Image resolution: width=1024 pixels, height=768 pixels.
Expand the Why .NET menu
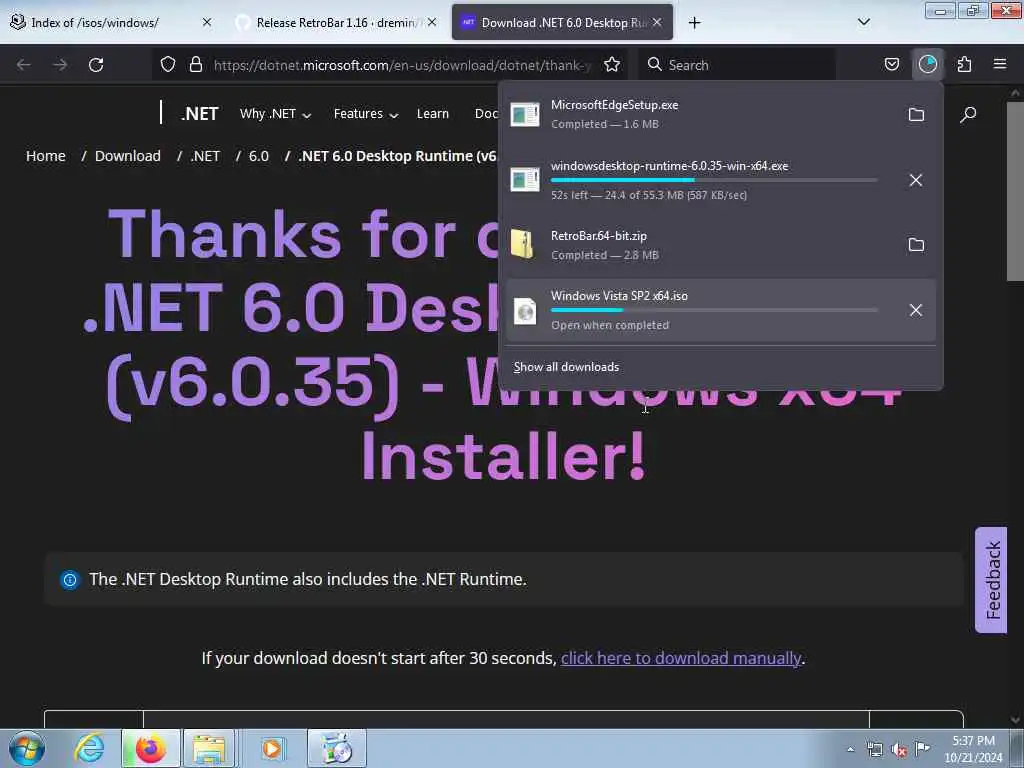(x=275, y=114)
